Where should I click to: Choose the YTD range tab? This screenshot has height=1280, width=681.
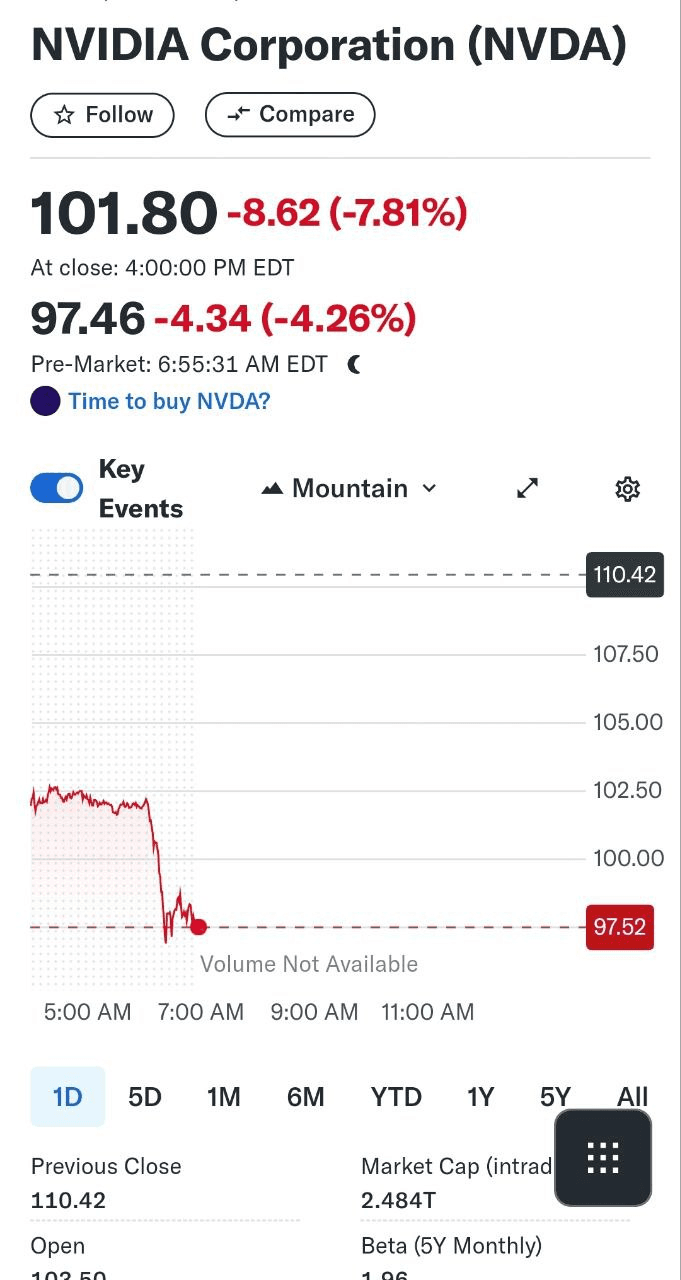pos(396,1097)
